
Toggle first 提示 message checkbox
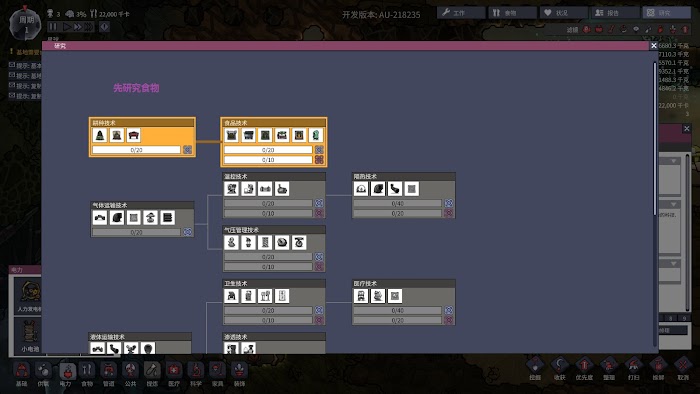(12, 65)
